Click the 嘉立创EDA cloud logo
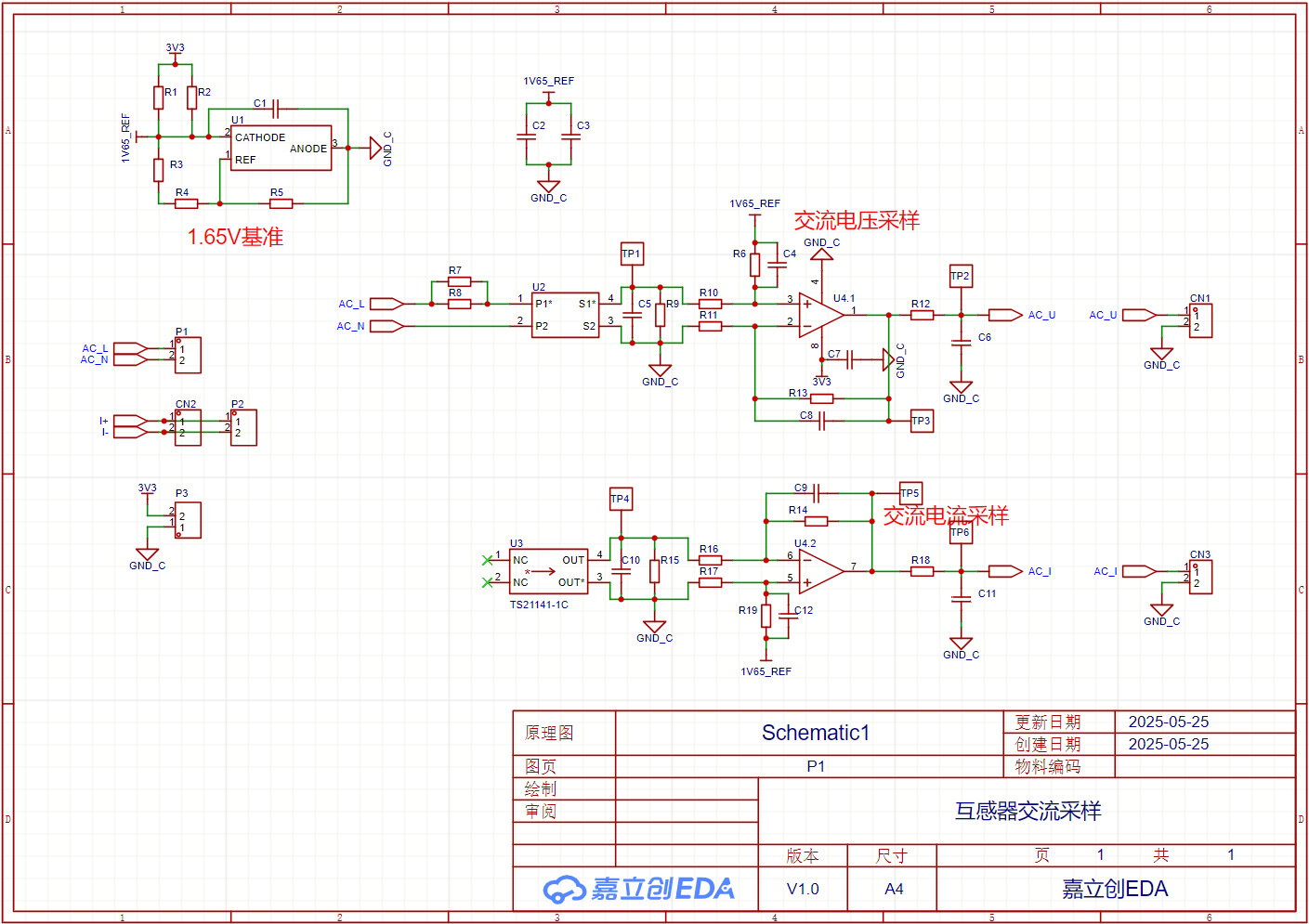The image size is (1309, 924). point(564,889)
